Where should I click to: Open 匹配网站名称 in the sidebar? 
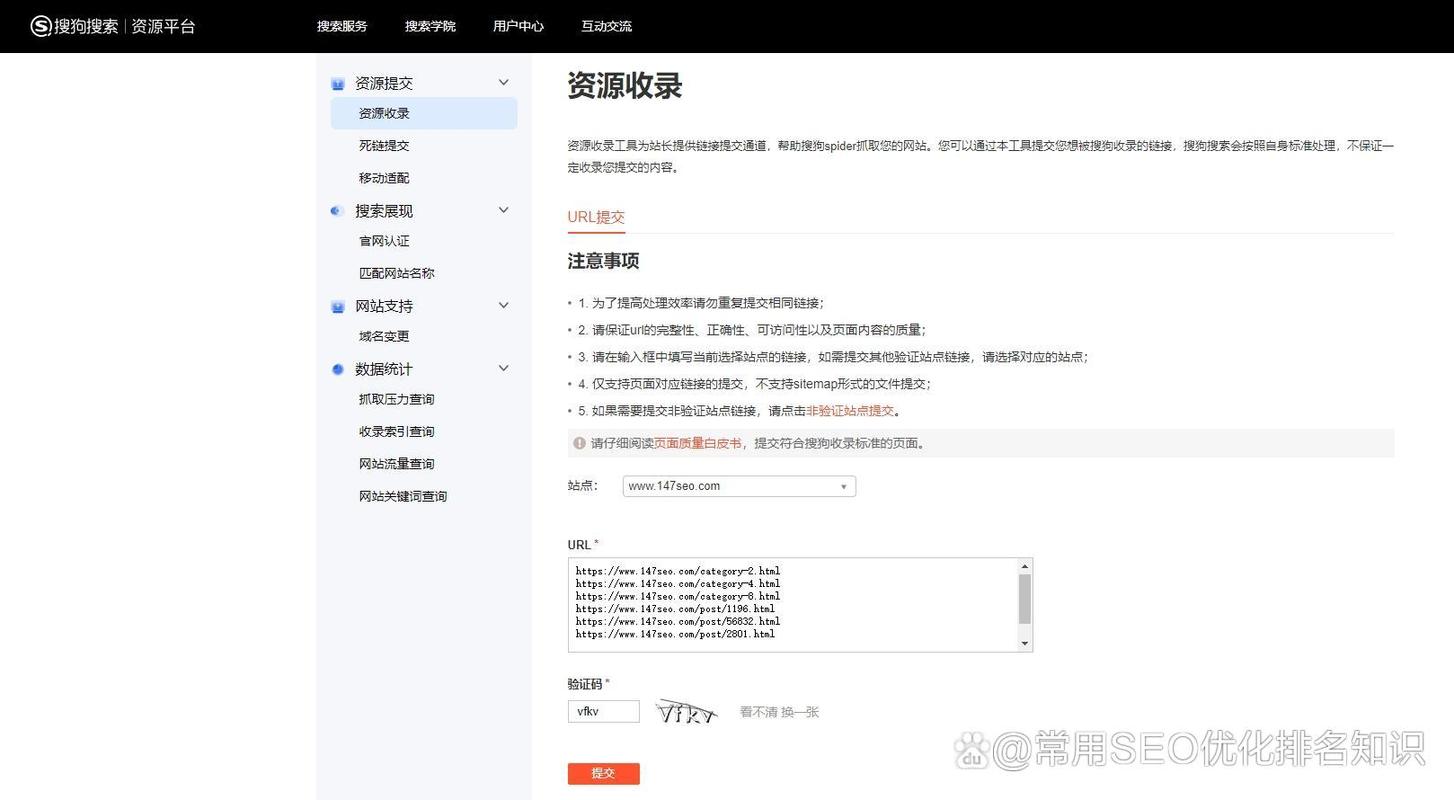(397, 273)
